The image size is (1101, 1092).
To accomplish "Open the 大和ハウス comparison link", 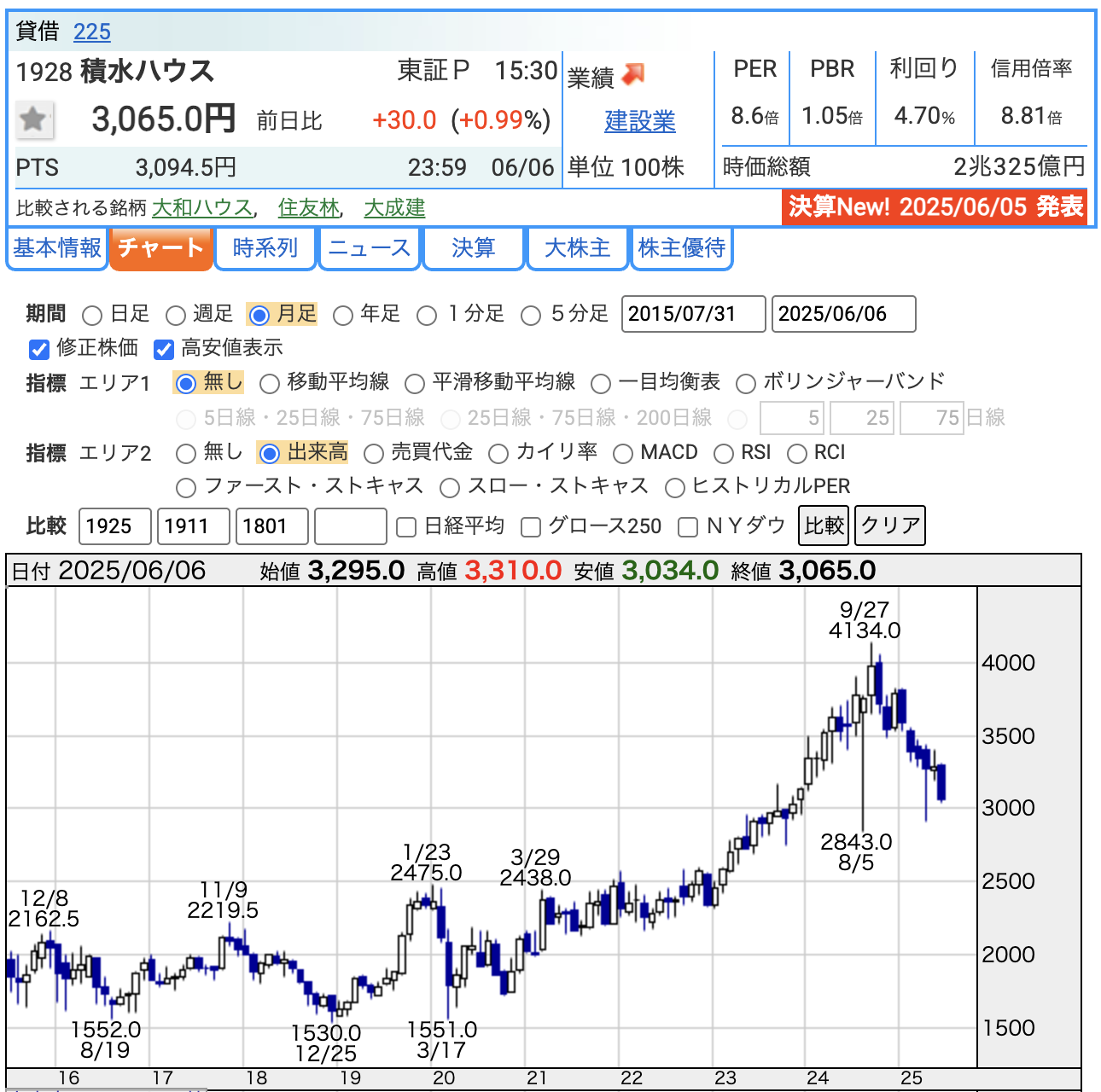I will click(202, 208).
